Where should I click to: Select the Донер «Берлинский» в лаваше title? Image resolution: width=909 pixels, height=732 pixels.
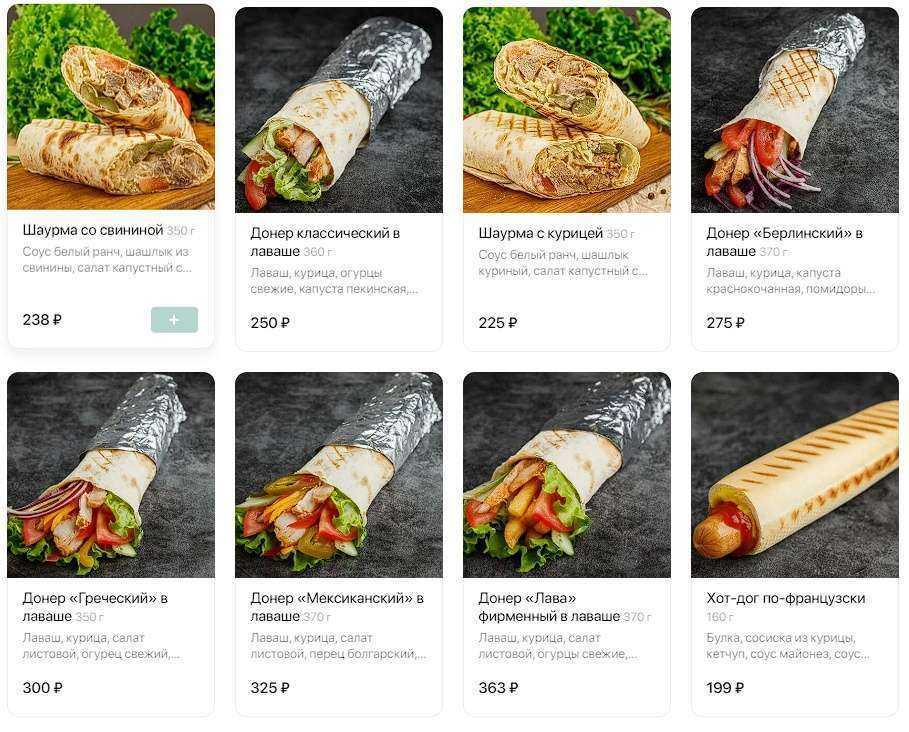[x=784, y=242]
